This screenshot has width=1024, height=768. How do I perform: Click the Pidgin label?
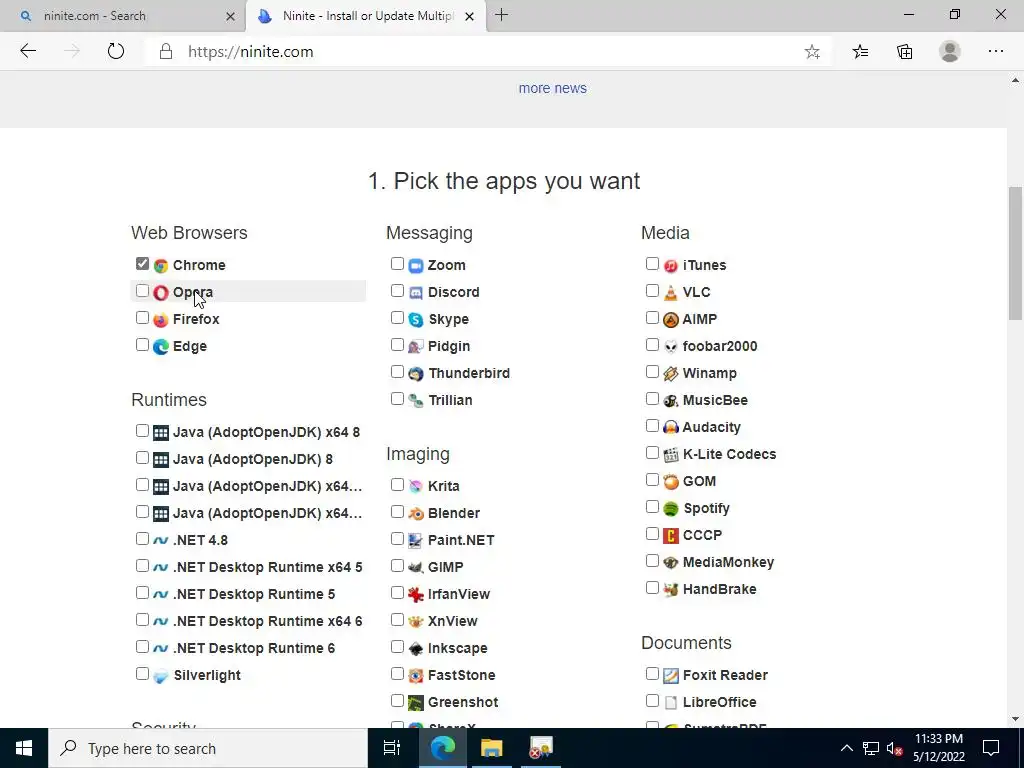[x=449, y=347]
